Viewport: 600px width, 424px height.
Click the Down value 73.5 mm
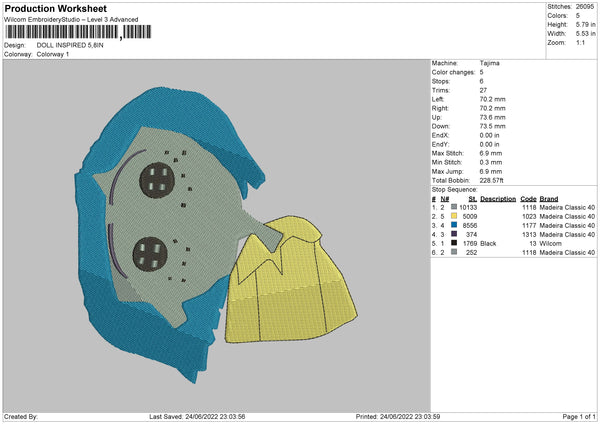point(492,126)
